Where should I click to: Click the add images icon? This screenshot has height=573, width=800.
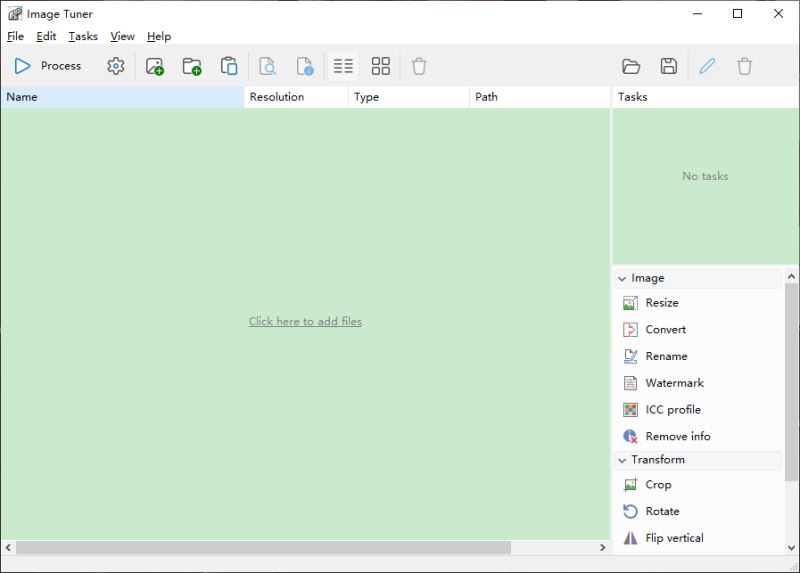155,66
